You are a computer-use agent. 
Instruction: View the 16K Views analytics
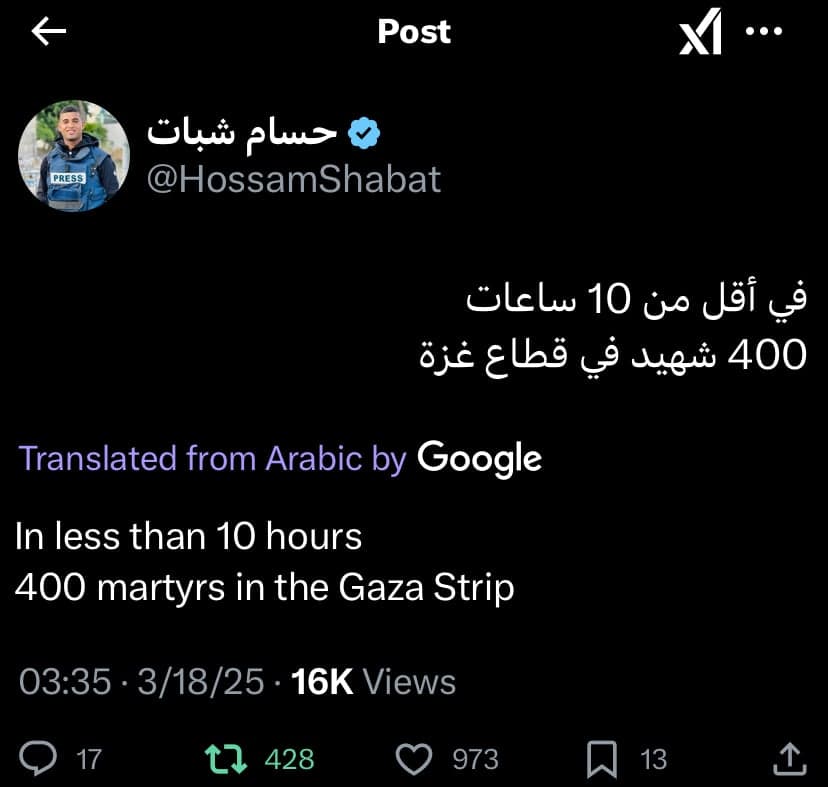(x=373, y=682)
